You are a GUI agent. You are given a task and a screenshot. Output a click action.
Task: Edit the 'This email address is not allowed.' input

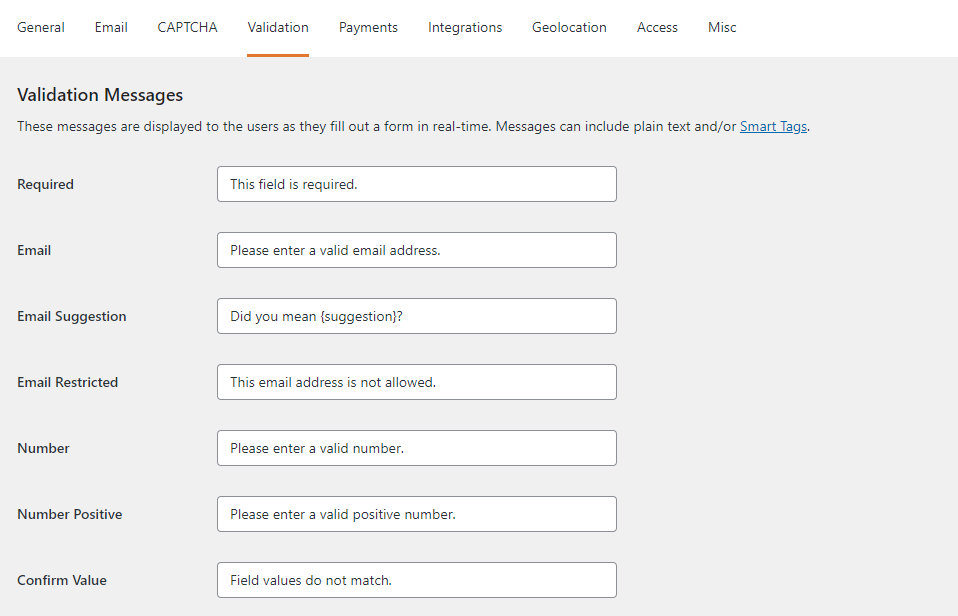pos(416,382)
